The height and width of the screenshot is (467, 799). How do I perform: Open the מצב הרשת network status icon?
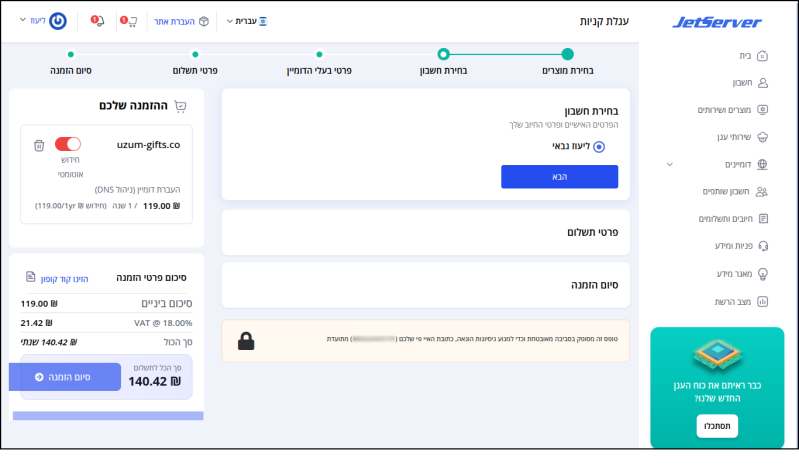click(x=763, y=302)
